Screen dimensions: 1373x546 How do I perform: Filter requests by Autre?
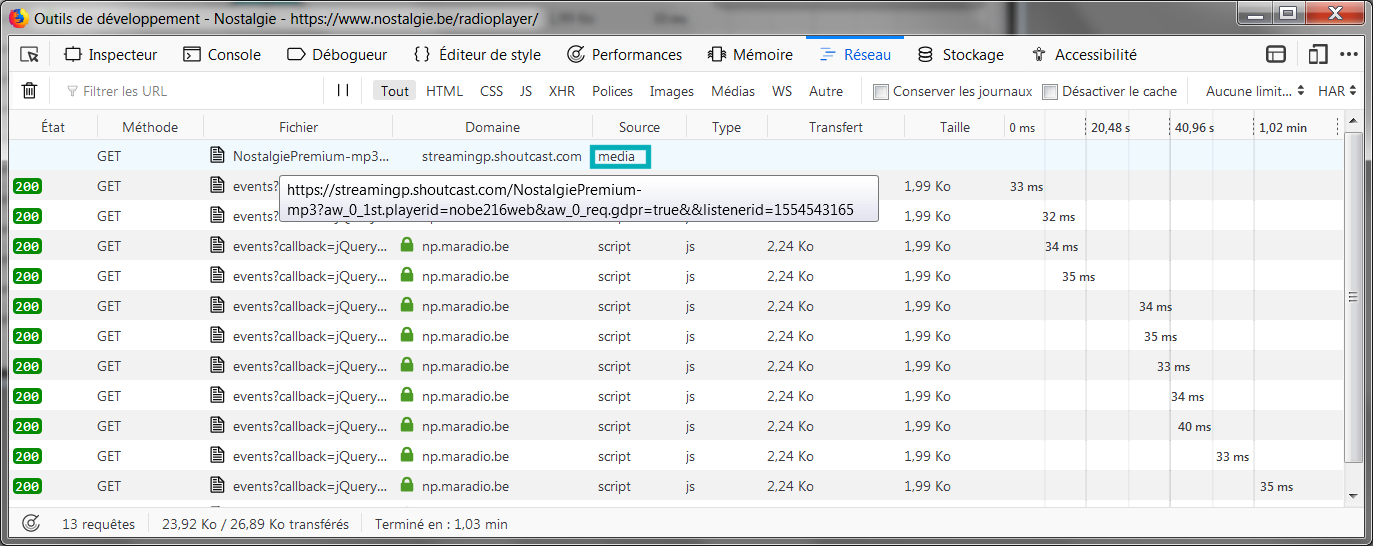826,91
